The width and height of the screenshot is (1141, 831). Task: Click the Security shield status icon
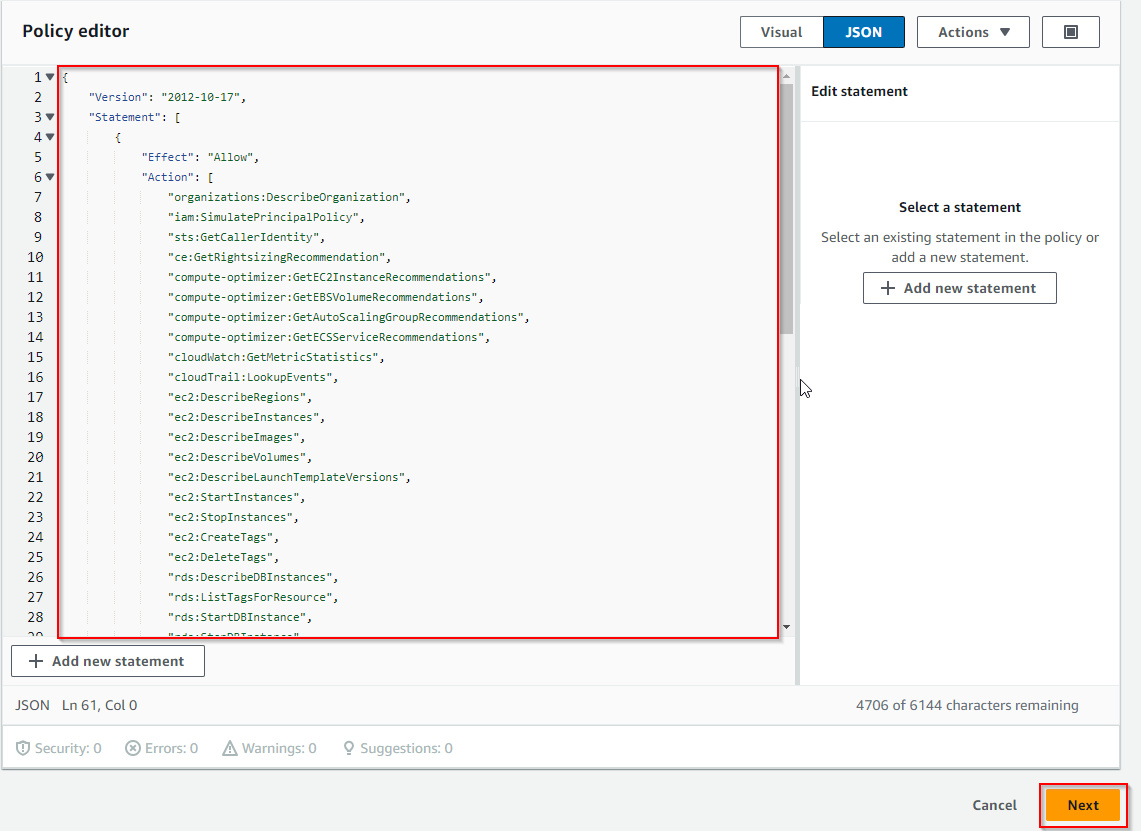pos(23,748)
